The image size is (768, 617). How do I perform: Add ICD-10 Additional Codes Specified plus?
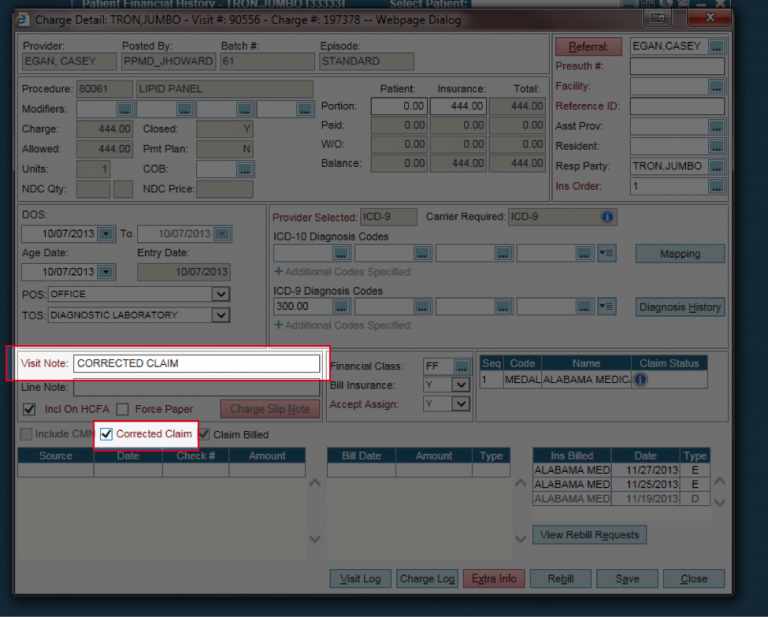(278, 271)
